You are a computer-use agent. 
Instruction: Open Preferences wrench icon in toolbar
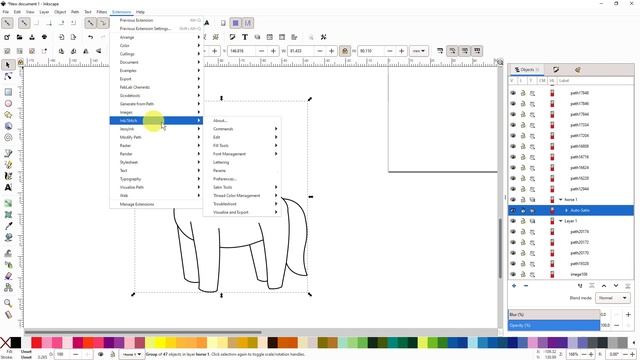(323, 37)
